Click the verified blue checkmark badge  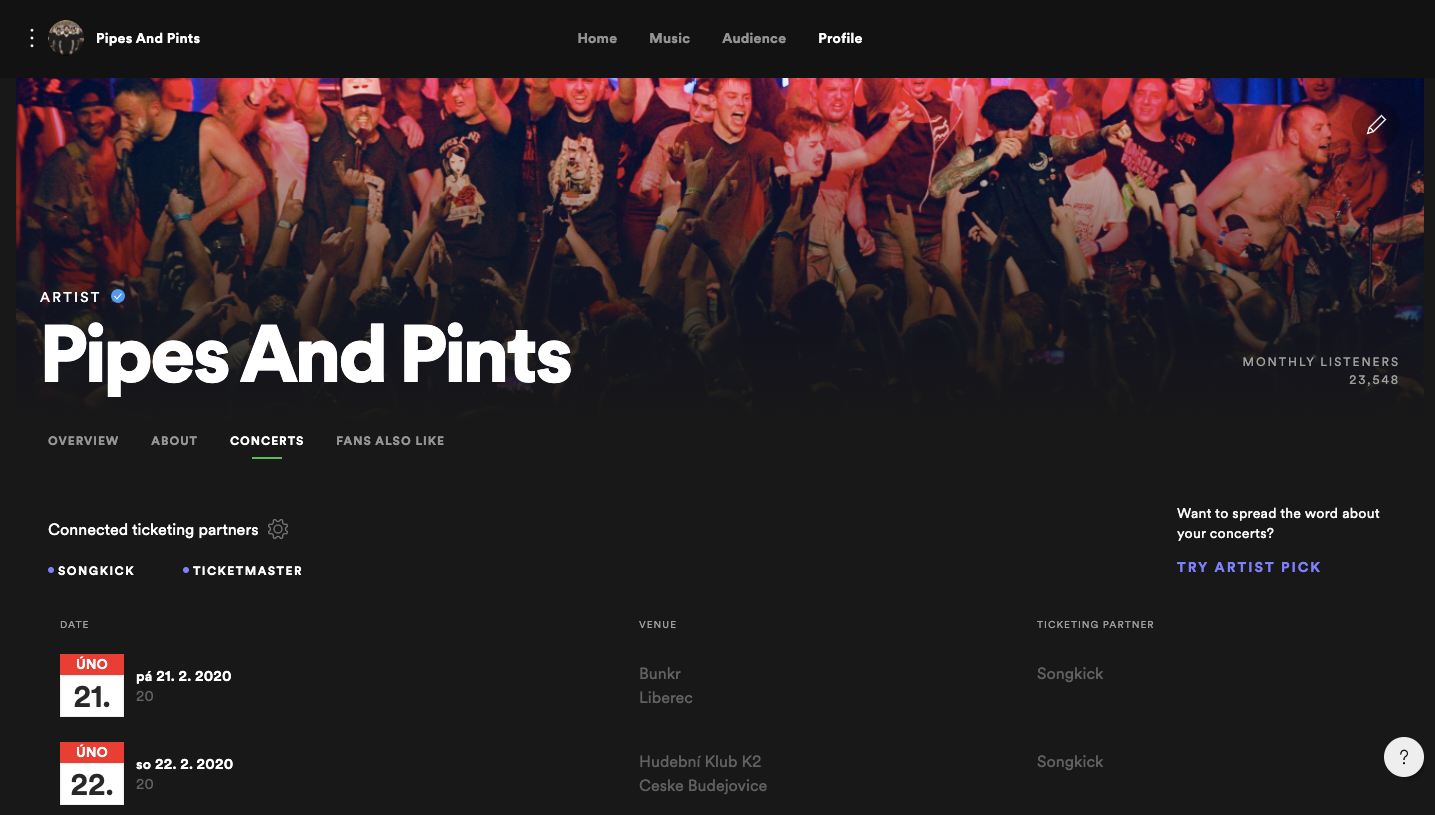[x=118, y=296]
